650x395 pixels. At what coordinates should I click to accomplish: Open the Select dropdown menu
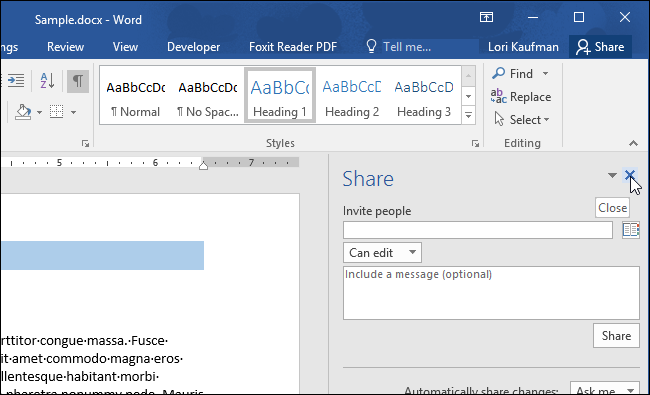click(521, 120)
